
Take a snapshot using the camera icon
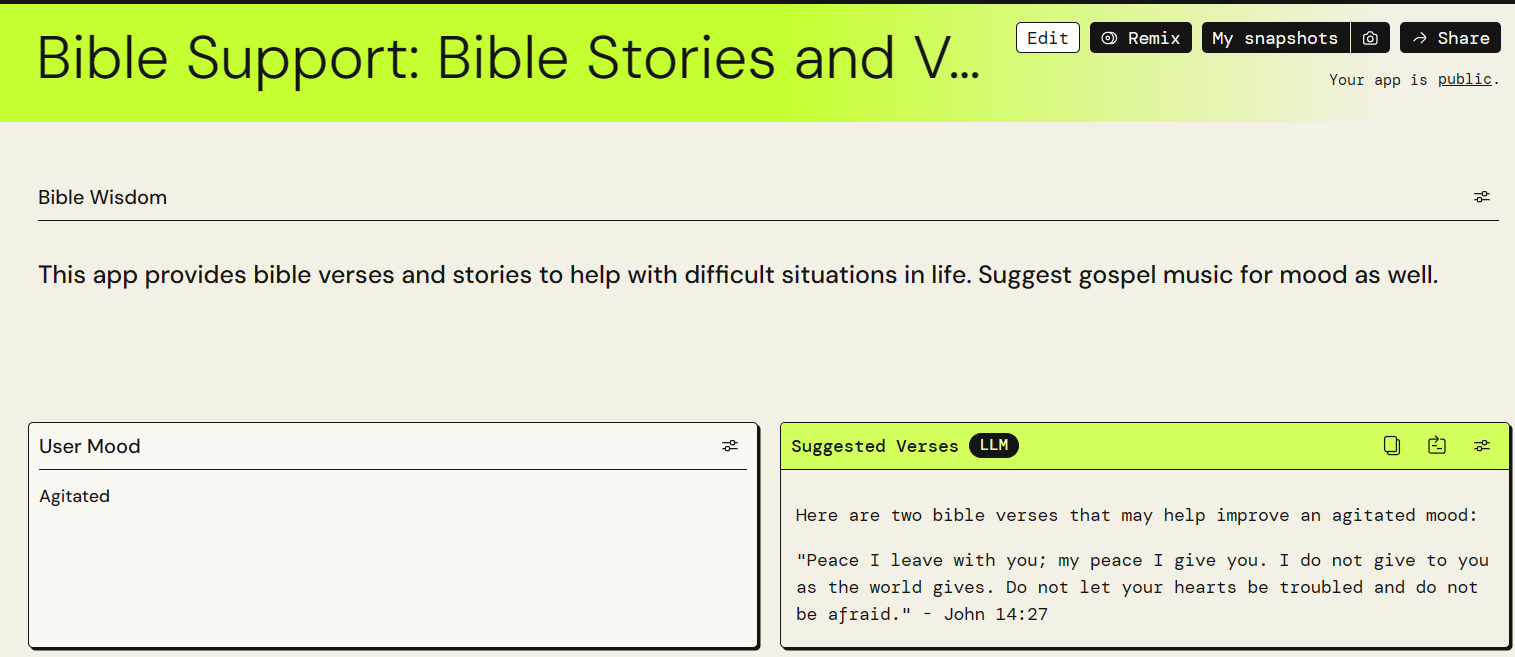point(1370,37)
